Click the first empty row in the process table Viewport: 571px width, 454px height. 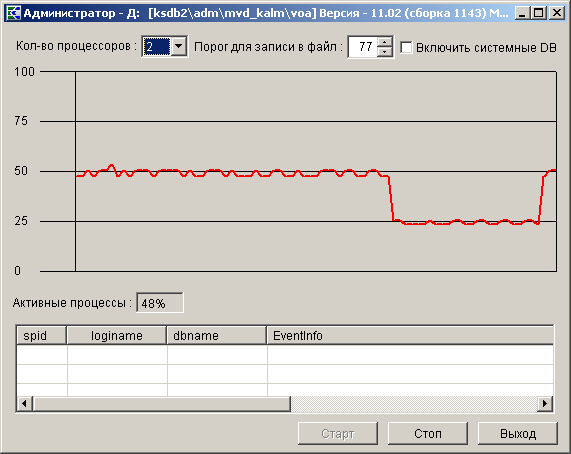[285, 355]
